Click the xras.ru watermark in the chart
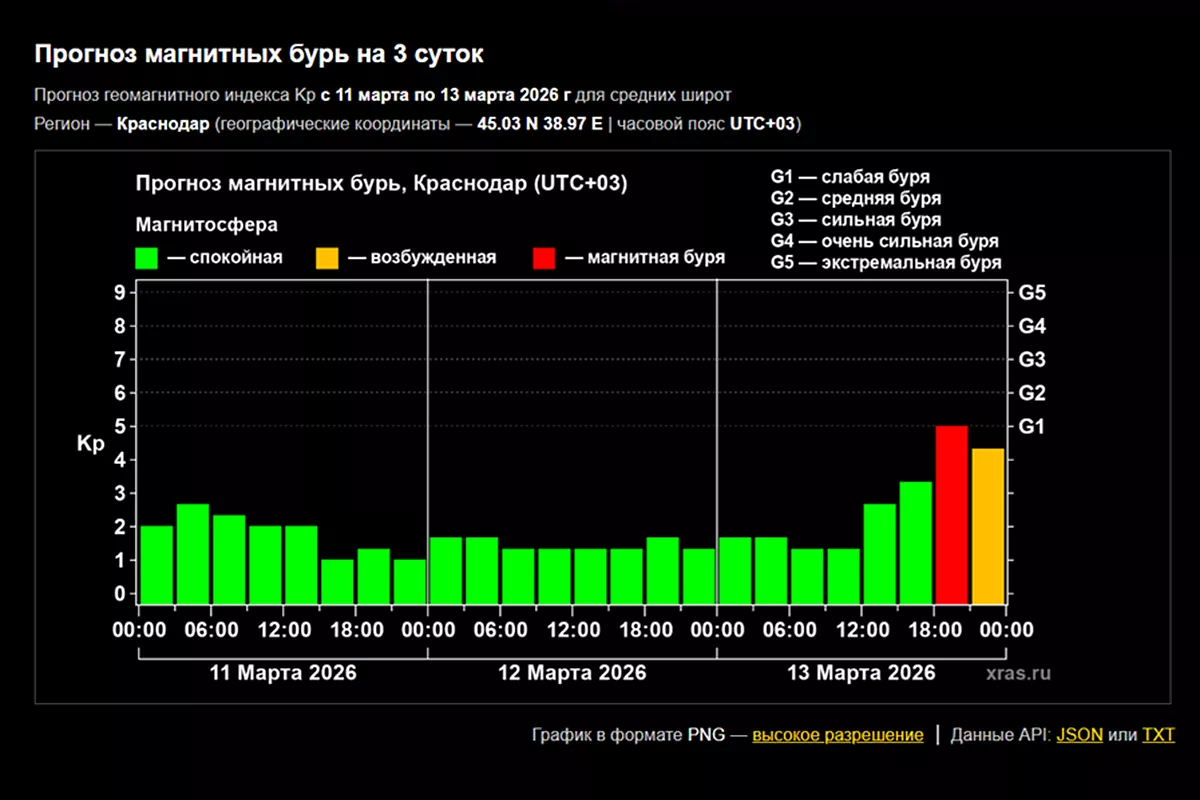 (x=1016, y=673)
